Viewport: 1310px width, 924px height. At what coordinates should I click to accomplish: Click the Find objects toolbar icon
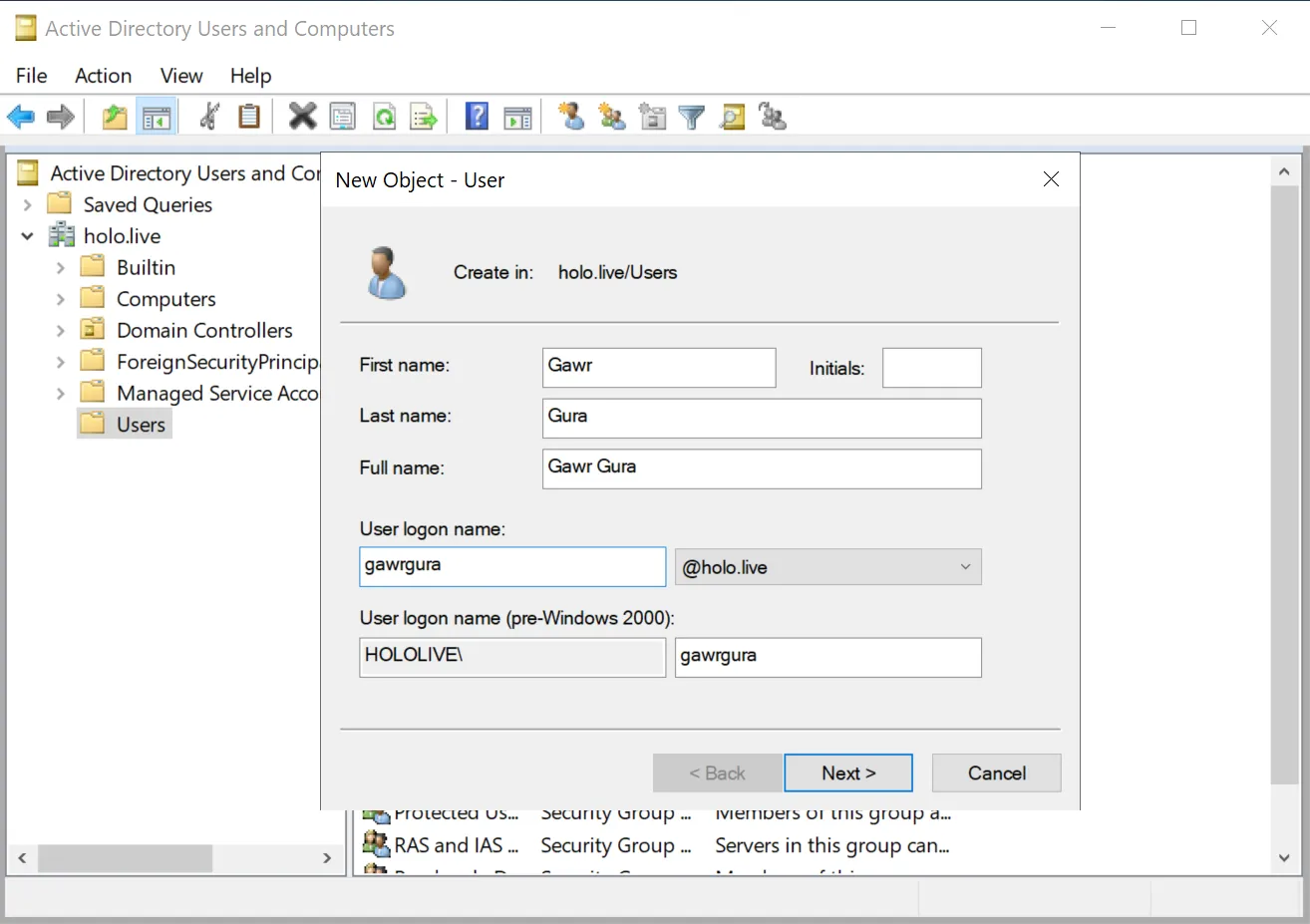(733, 117)
